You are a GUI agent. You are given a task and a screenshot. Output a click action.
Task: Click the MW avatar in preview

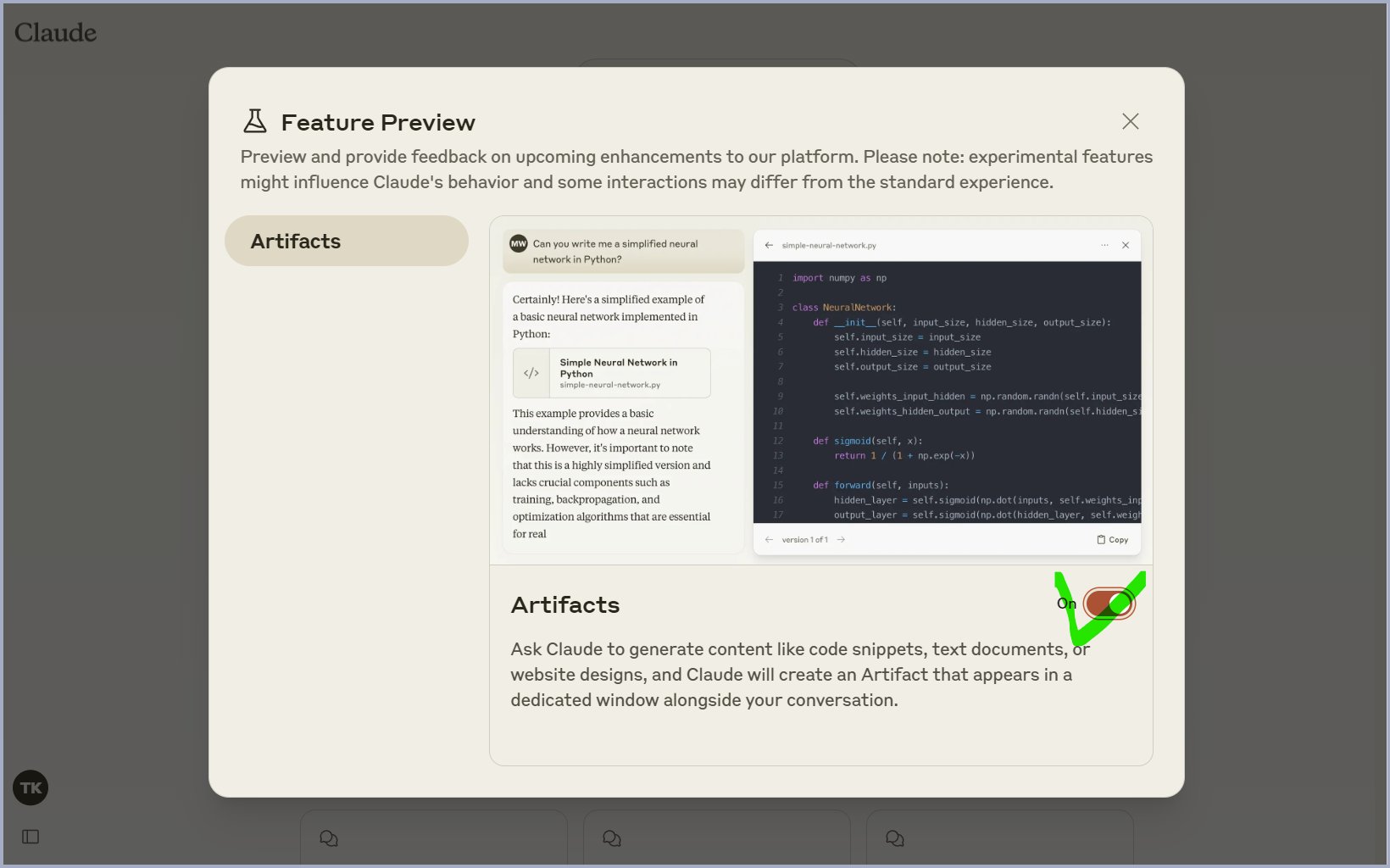tap(519, 243)
